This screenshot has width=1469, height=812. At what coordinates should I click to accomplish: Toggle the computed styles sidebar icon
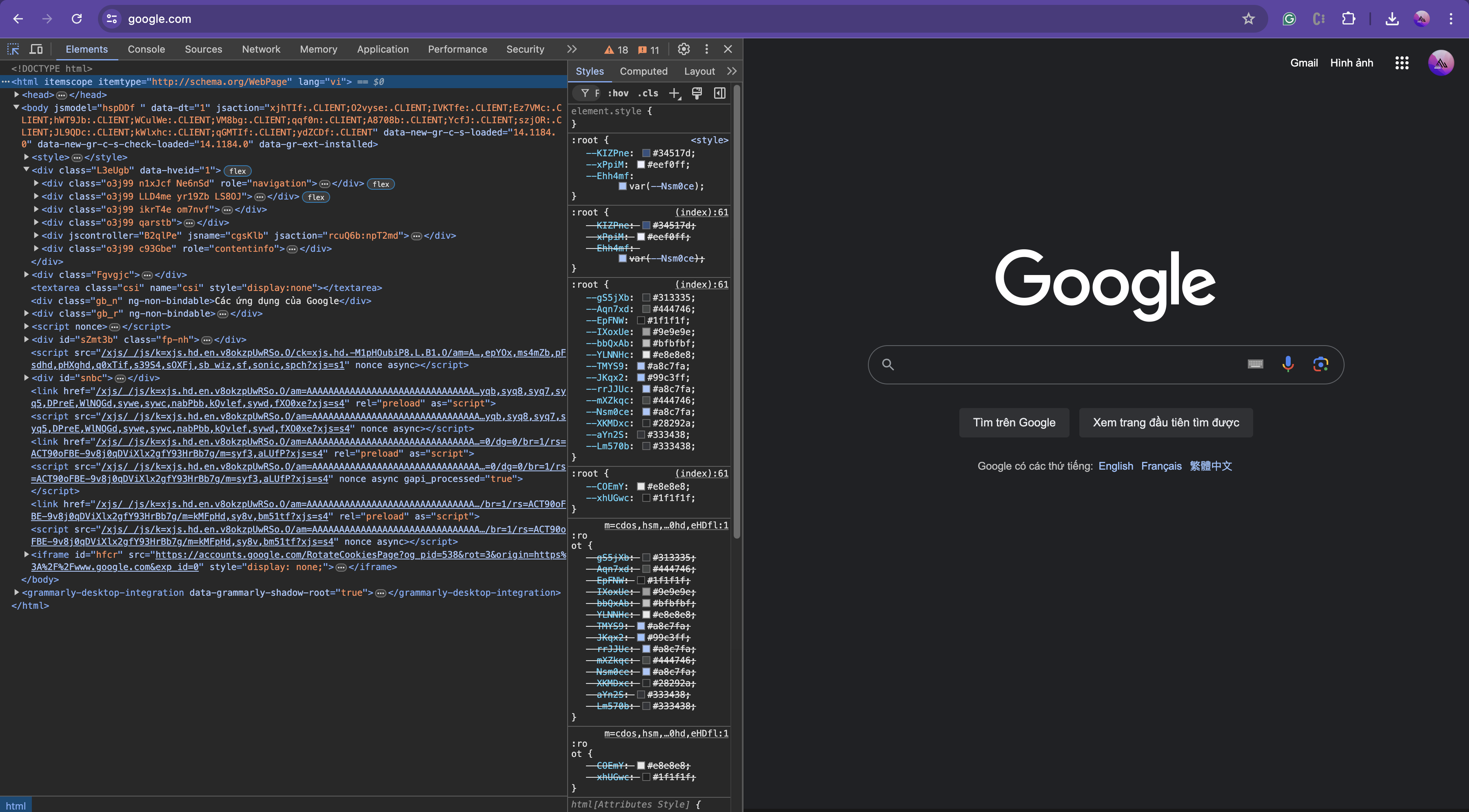click(720, 93)
